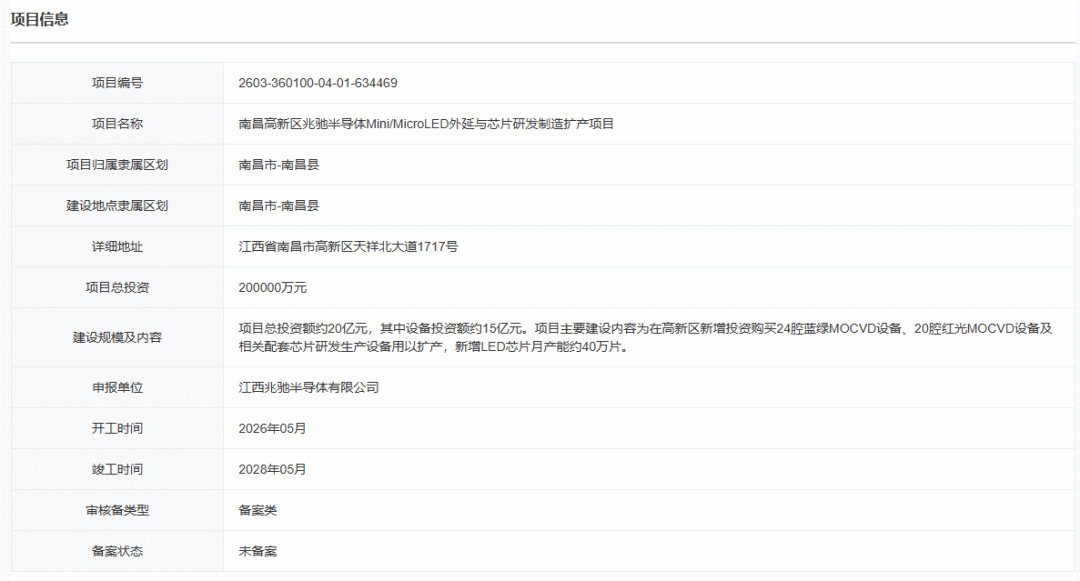Click the 备案类 review type value

click(257, 510)
